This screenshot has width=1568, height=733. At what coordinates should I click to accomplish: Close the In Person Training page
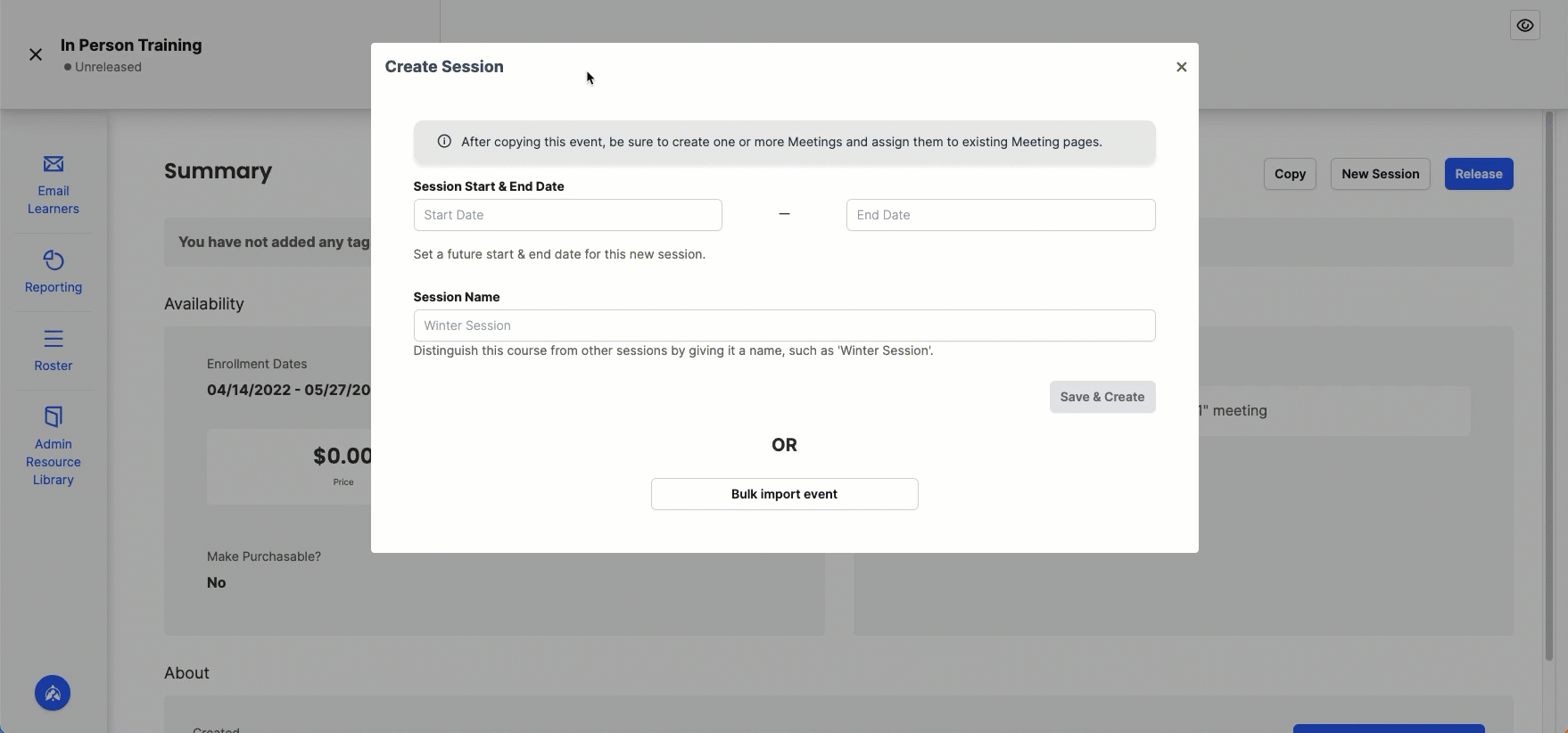click(x=36, y=55)
